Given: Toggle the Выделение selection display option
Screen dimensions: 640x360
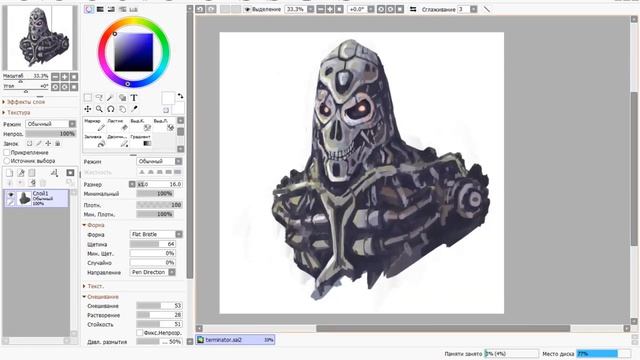Looking at the screenshot, I should coord(262,9).
